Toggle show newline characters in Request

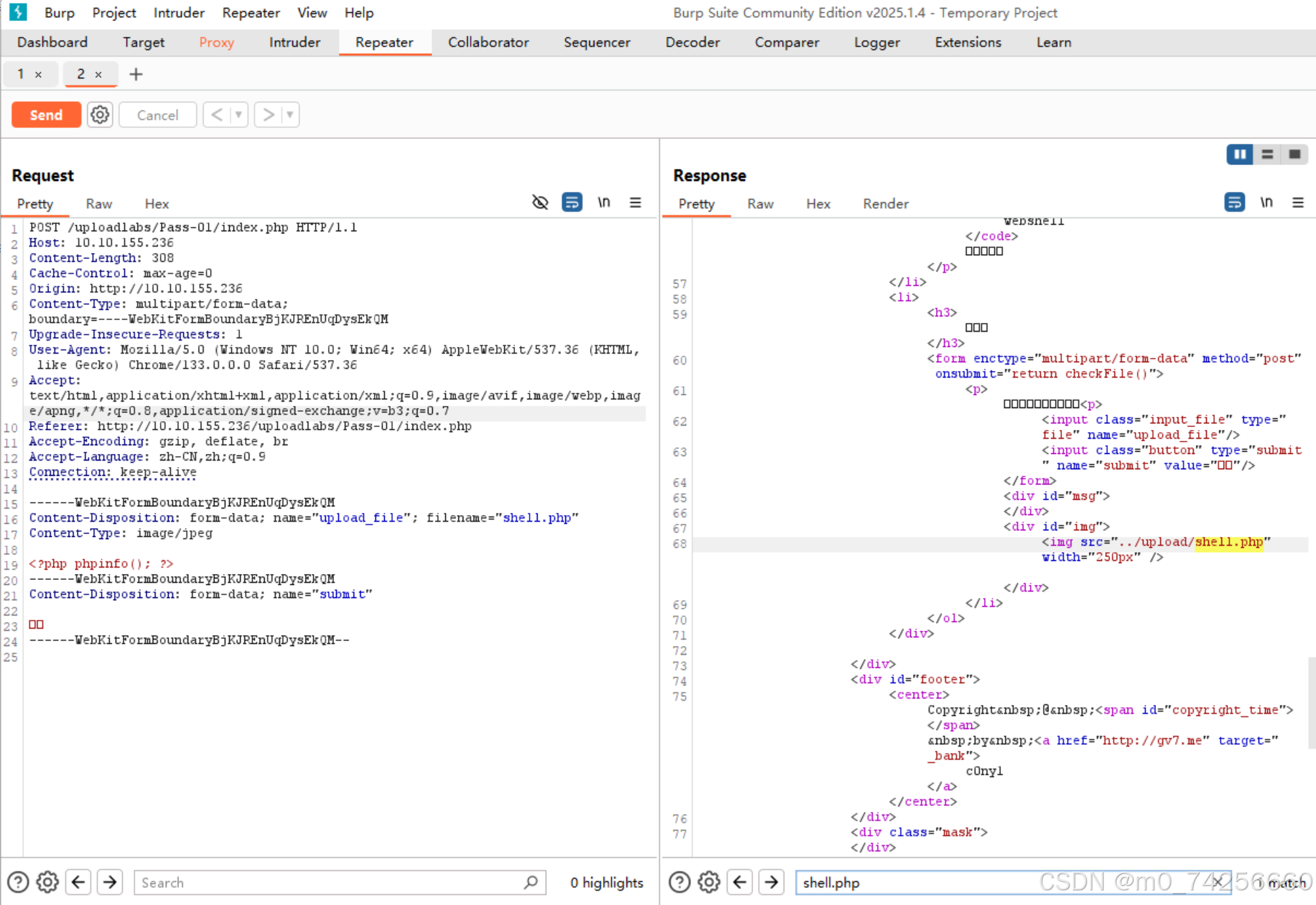tap(604, 202)
